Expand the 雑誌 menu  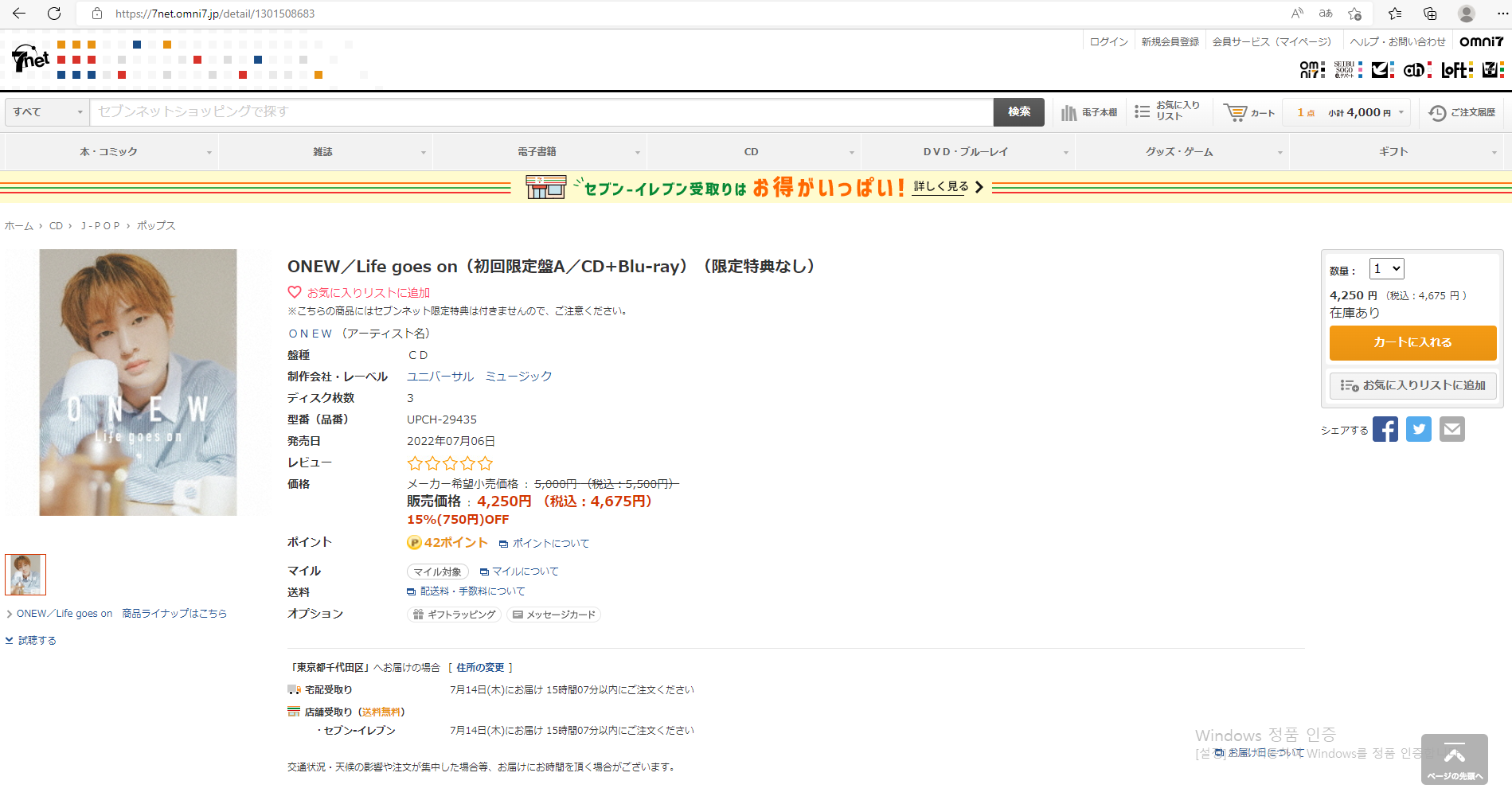pyautogui.click(x=326, y=151)
